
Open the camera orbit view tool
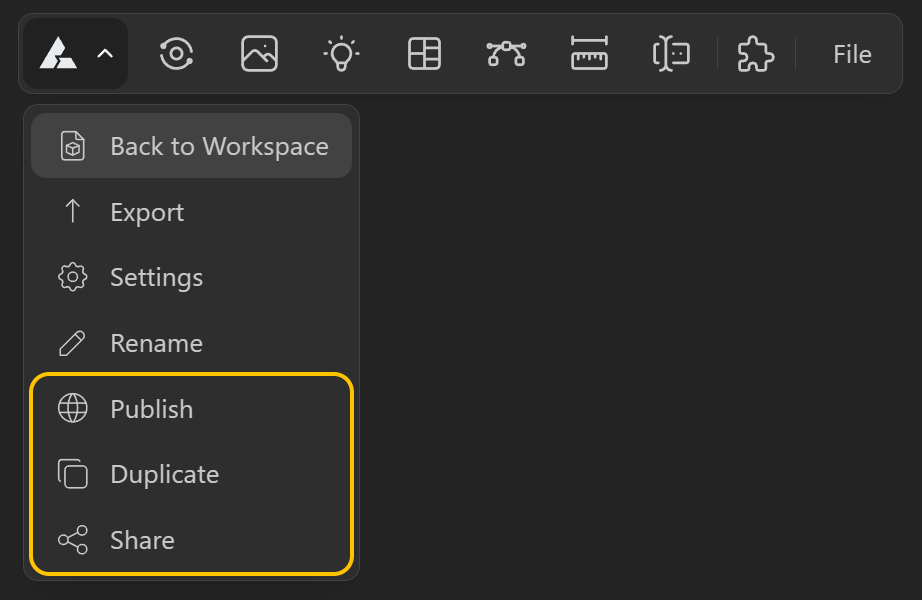tap(176, 54)
